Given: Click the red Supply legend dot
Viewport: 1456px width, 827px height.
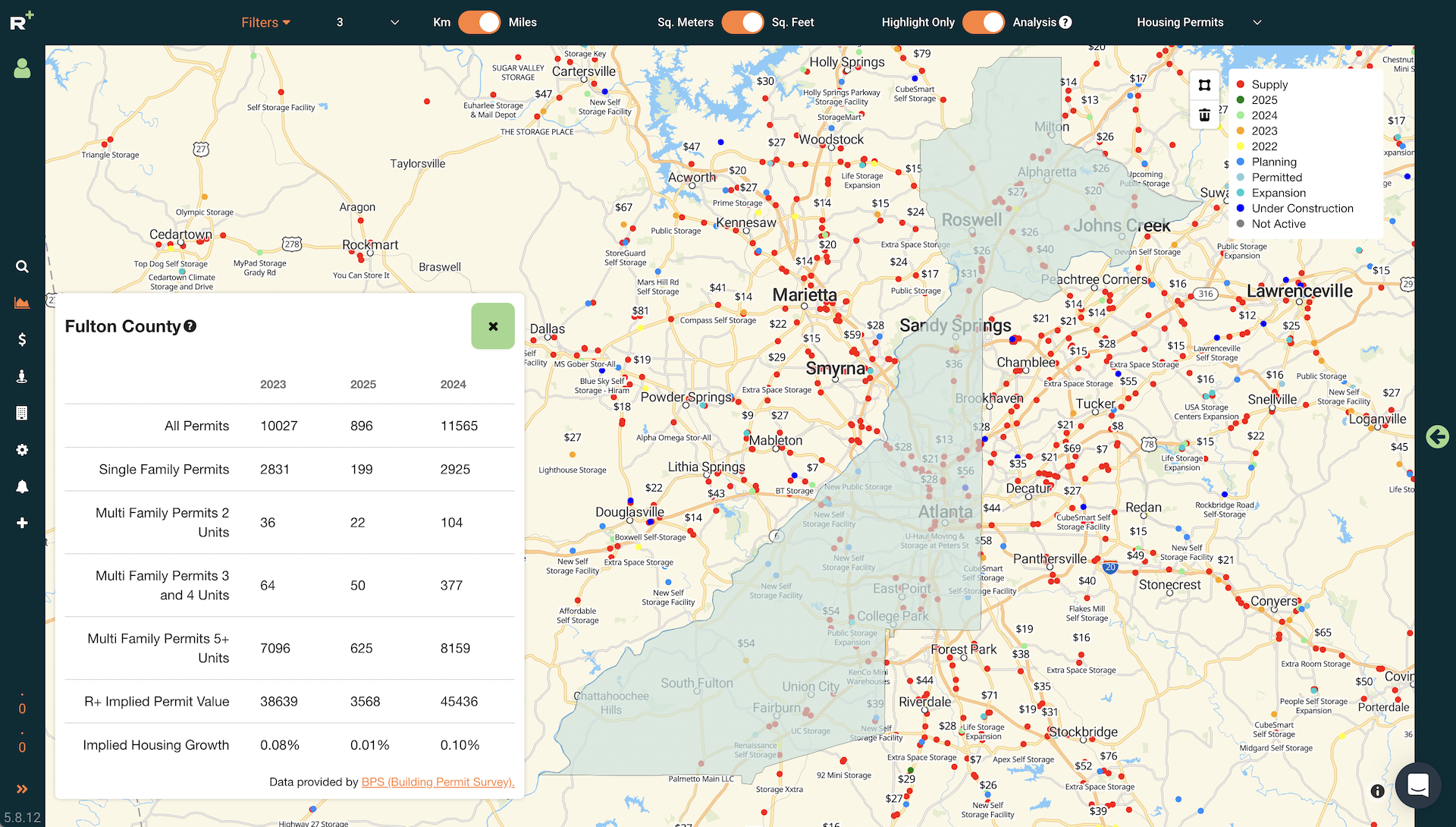Looking at the screenshot, I should tap(1241, 84).
